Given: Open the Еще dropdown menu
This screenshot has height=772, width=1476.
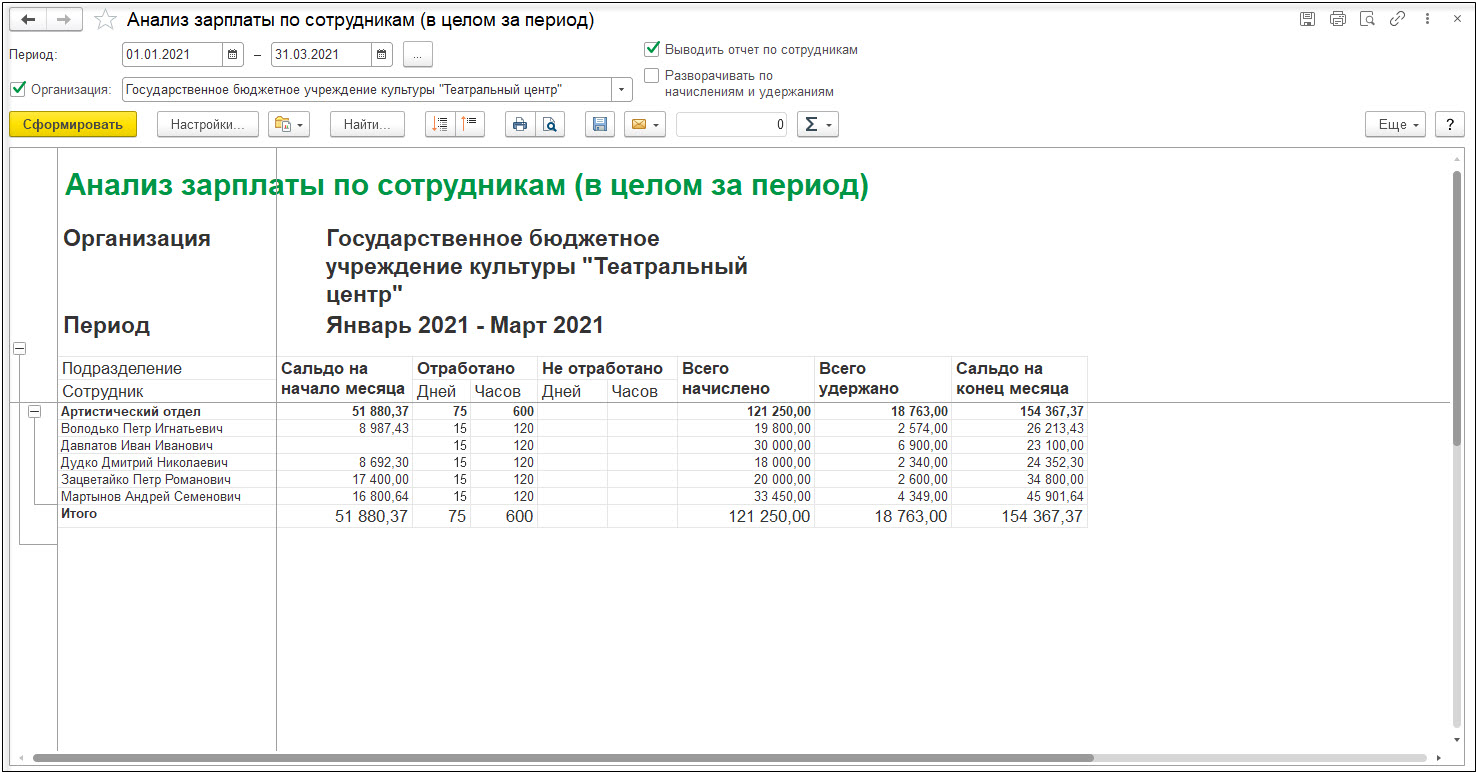Looking at the screenshot, I should pyautogui.click(x=1396, y=124).
